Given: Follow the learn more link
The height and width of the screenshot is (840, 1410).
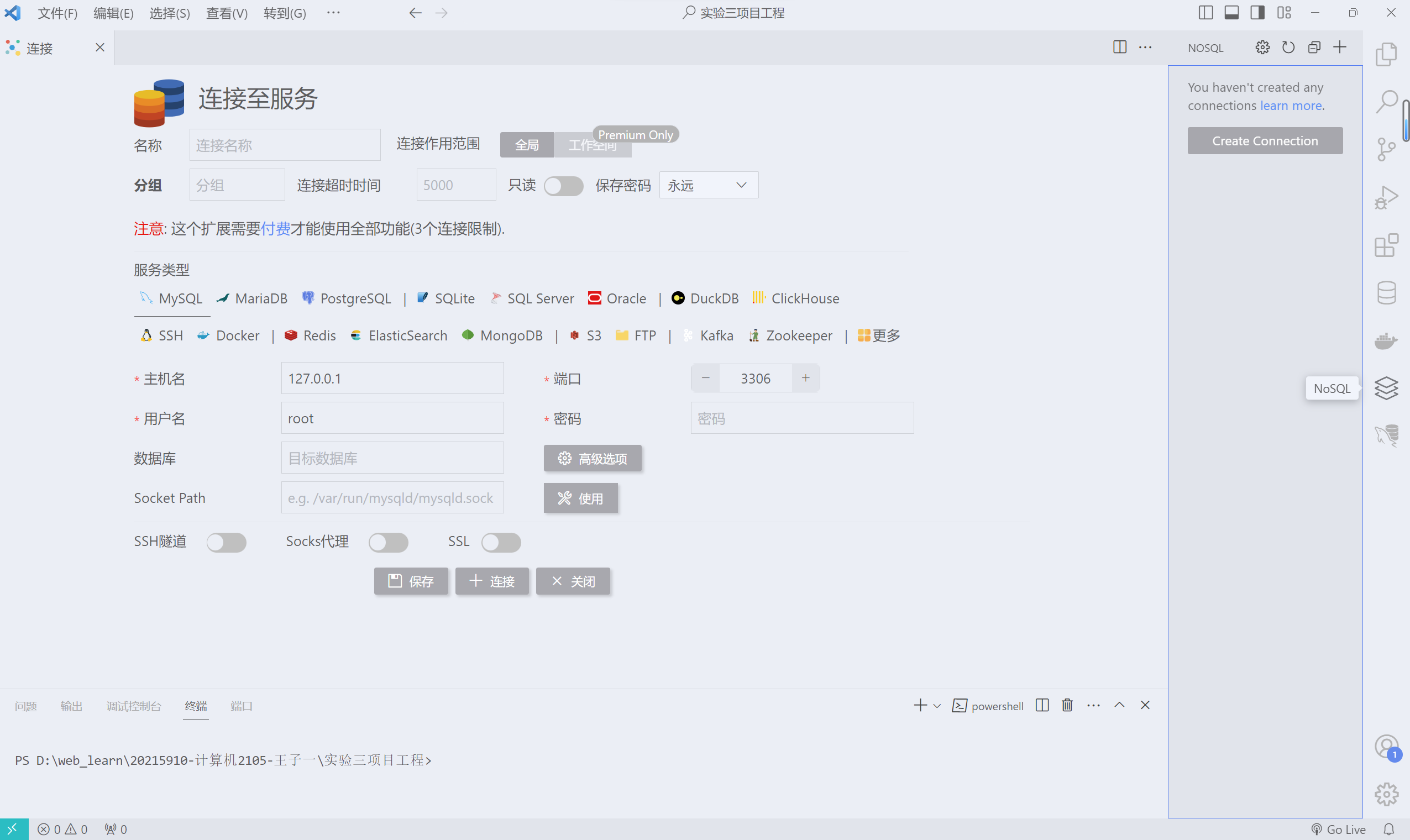Looking at the screenshot, I should (1291, 106).
